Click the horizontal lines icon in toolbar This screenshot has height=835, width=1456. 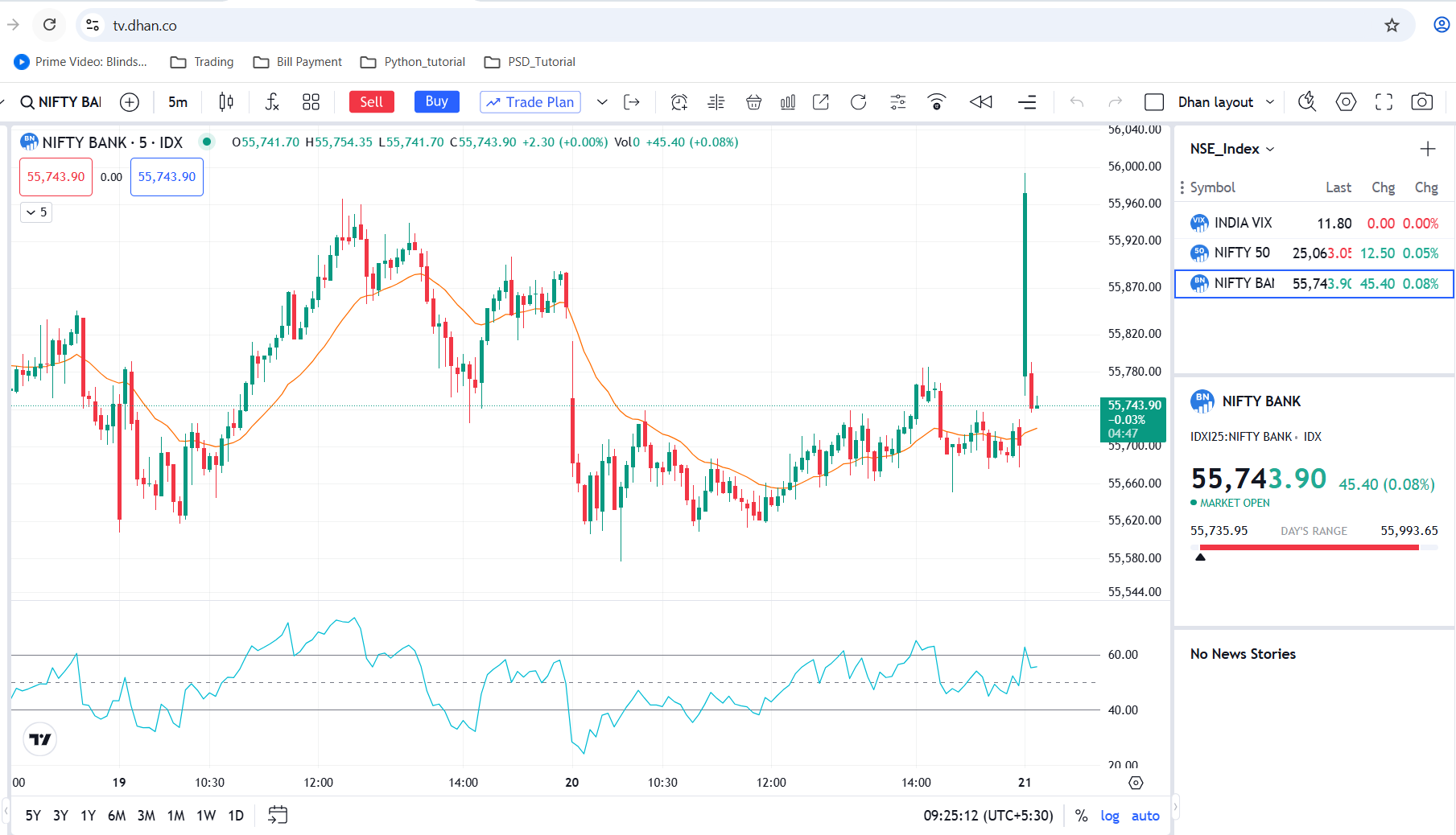(1027, 102)
